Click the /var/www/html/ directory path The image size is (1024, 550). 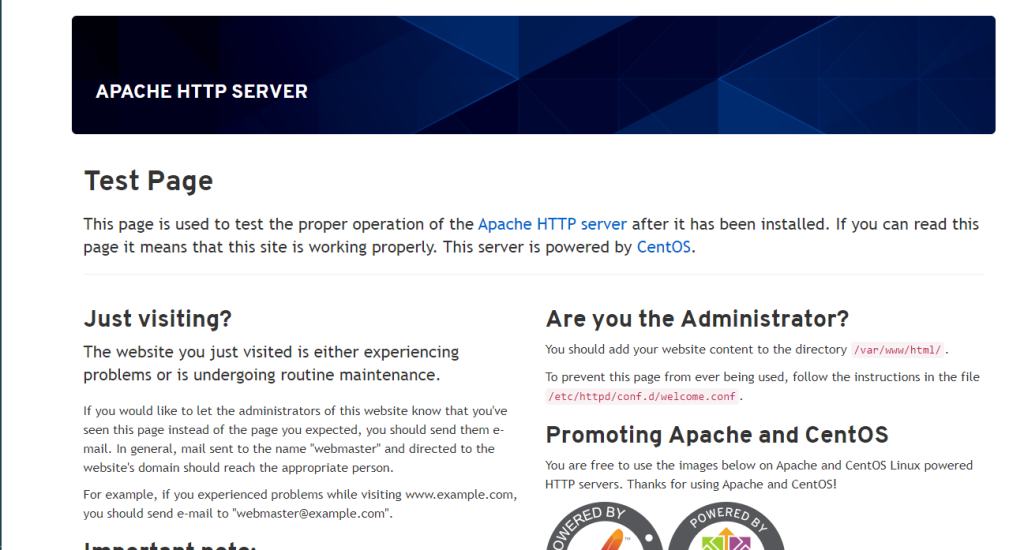click(897, 350)
